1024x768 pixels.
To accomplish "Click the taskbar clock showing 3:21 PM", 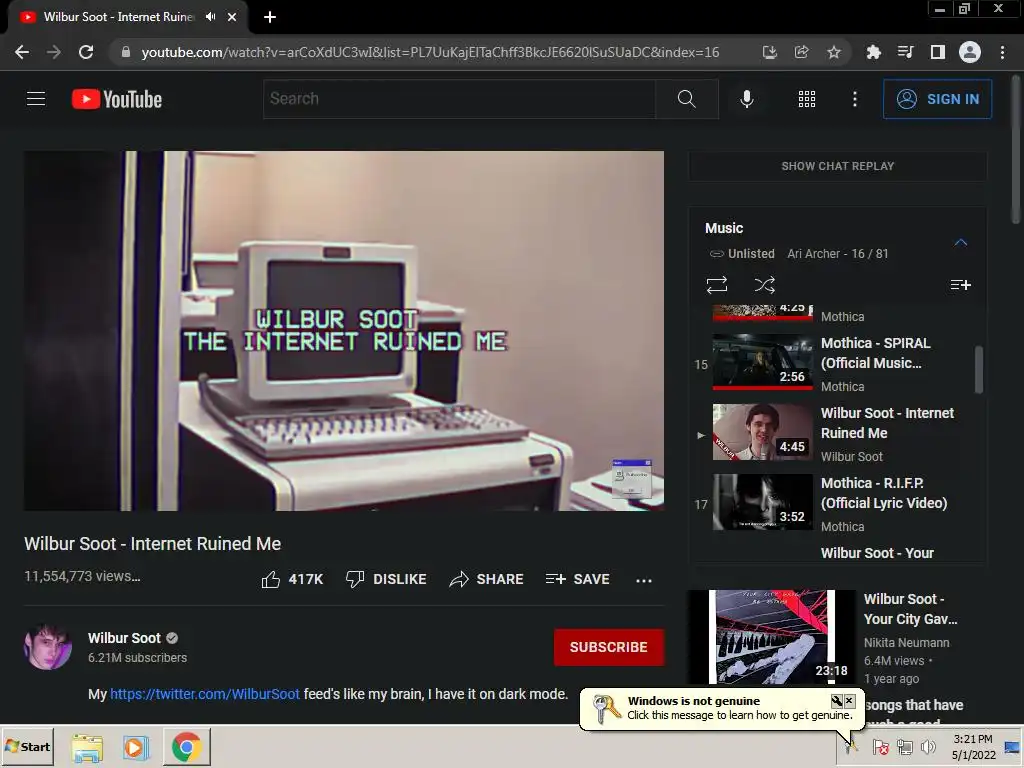I will [973, 746].
